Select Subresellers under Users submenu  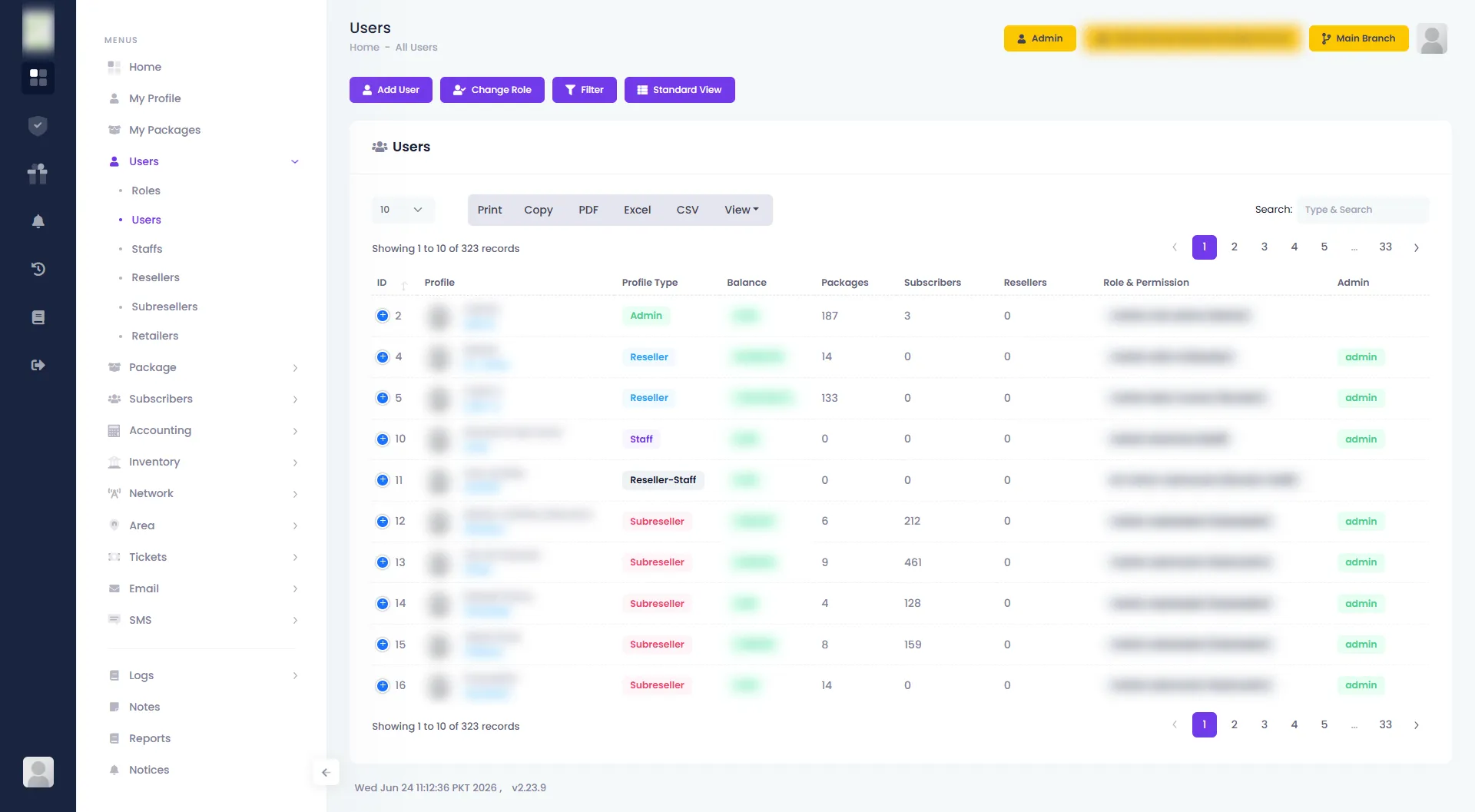tap(164, 307)
